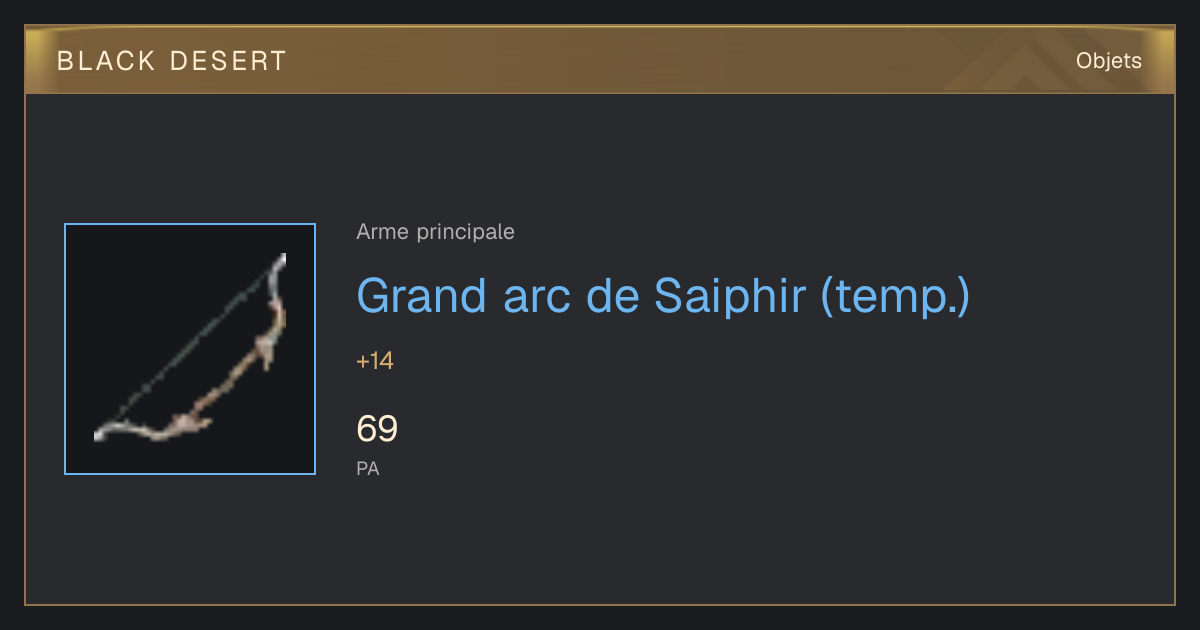Click the Arme principale category label
Image resolution: width=1200 pixels, height=630 pixels.
click(x=436, y=232)
